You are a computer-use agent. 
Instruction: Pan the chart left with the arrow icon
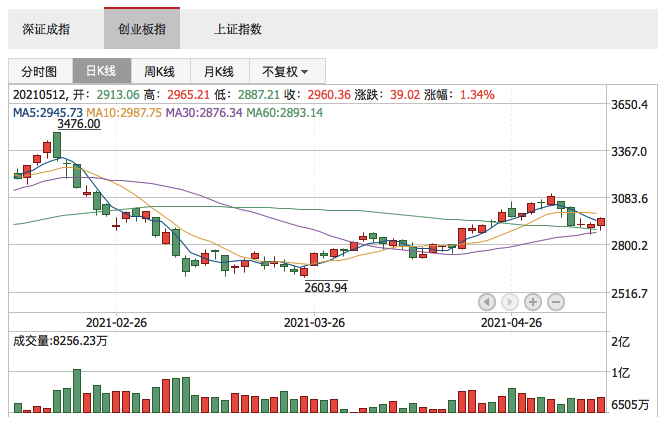tap(486, 302)
